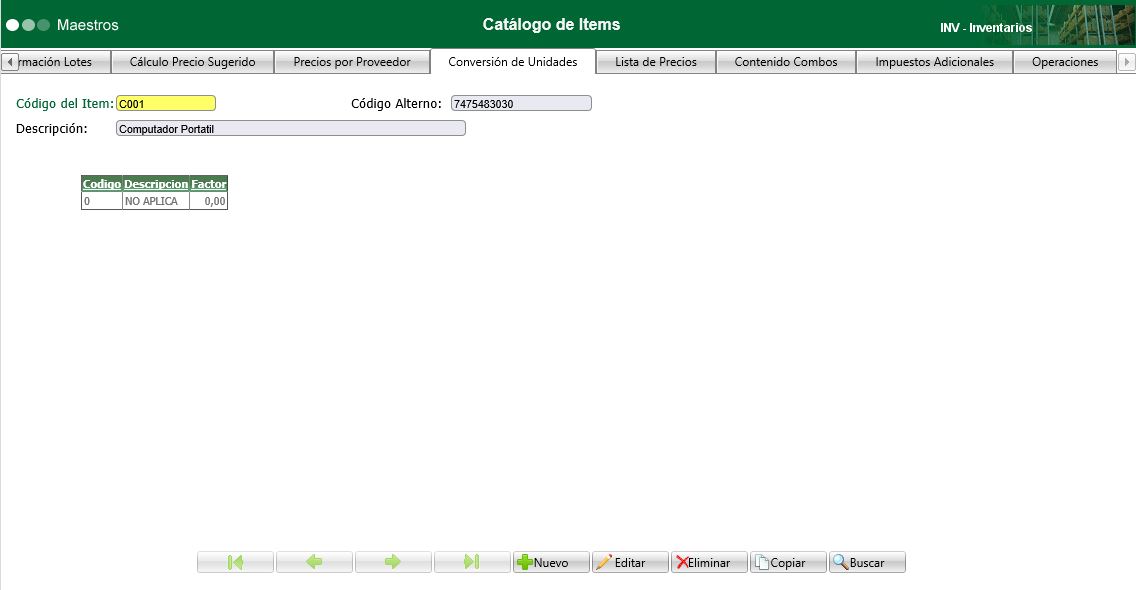Jump to the last record
Image resolution: width=1136 pixels, height=590 pixels.
coord(472,562)
